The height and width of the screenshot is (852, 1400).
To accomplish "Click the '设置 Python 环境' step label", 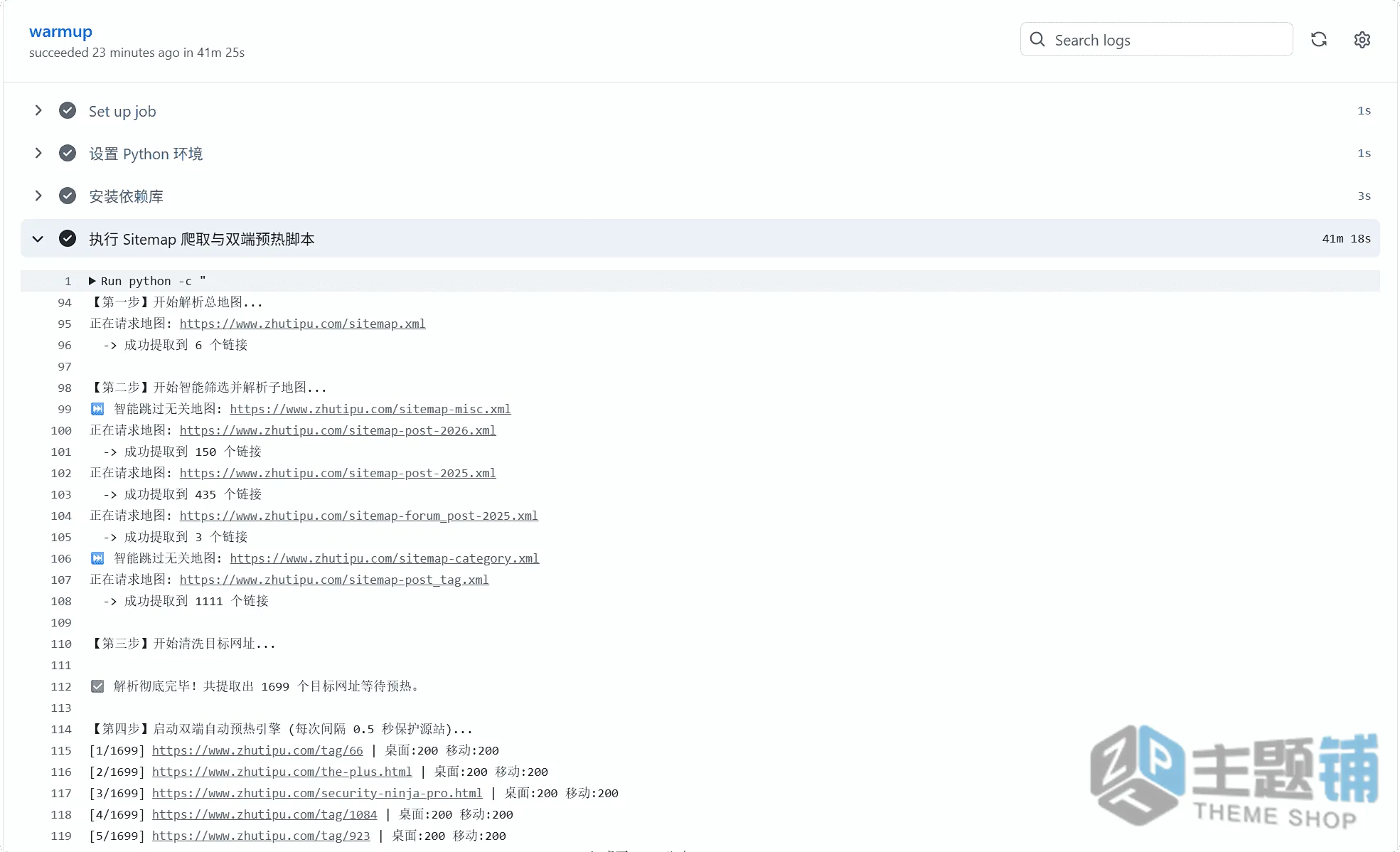I will pos(146,154).
